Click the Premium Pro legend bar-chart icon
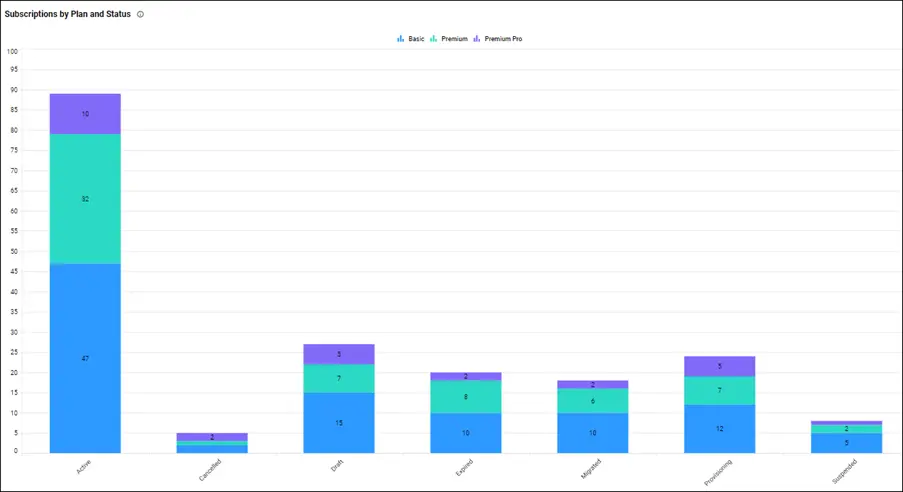 tap(476, 39)
